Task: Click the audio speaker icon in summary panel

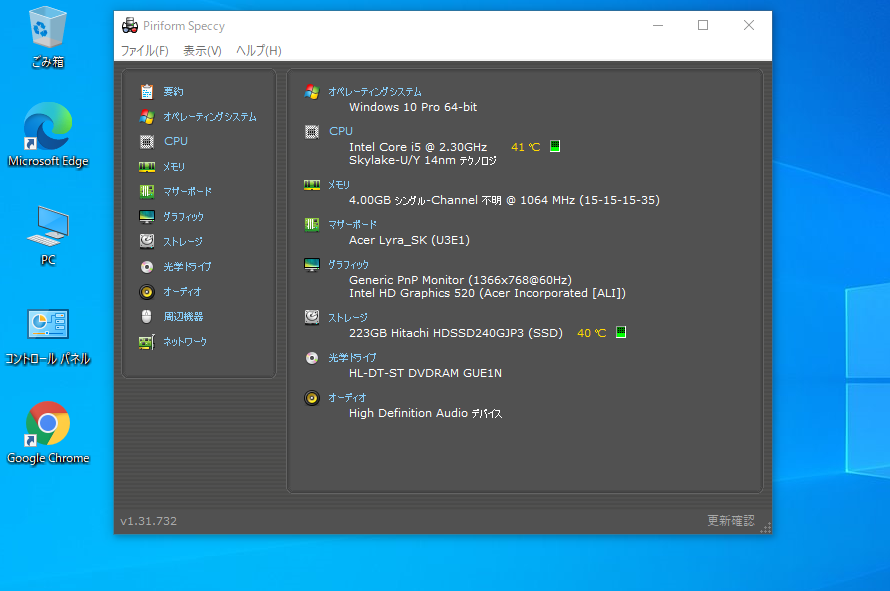Action: tap(312, 398)
